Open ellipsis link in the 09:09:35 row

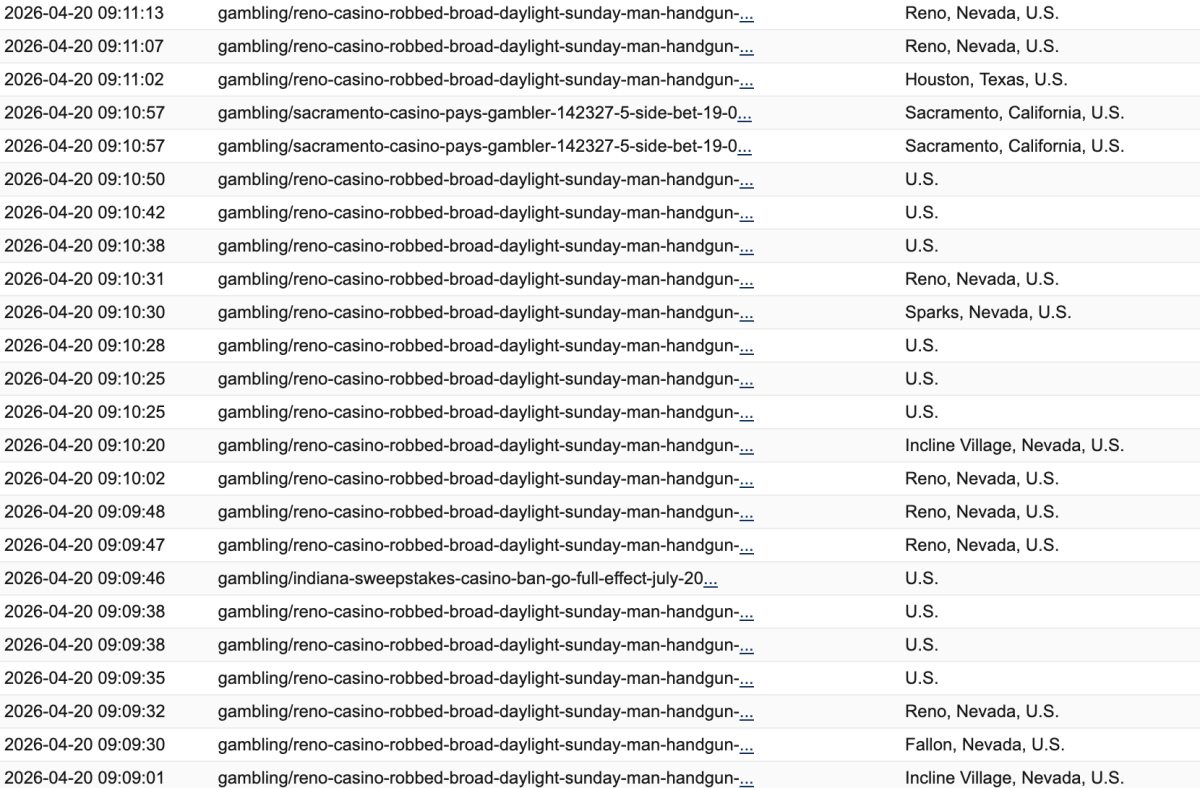pos(746,678)
